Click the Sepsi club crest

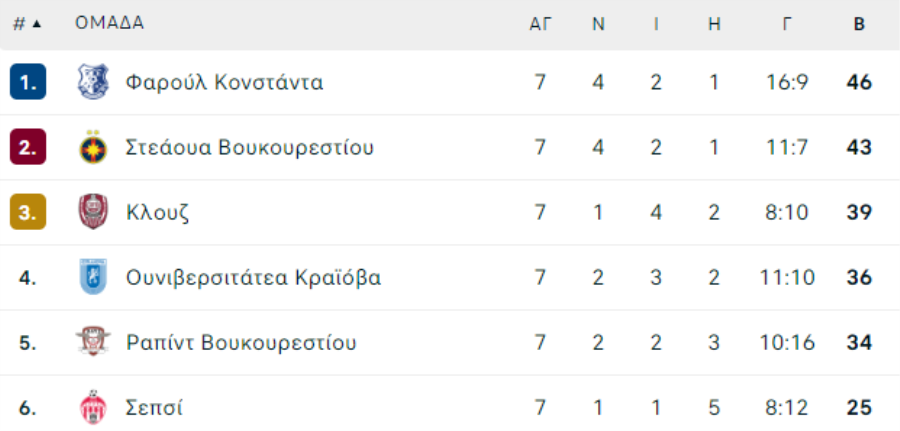92,408
